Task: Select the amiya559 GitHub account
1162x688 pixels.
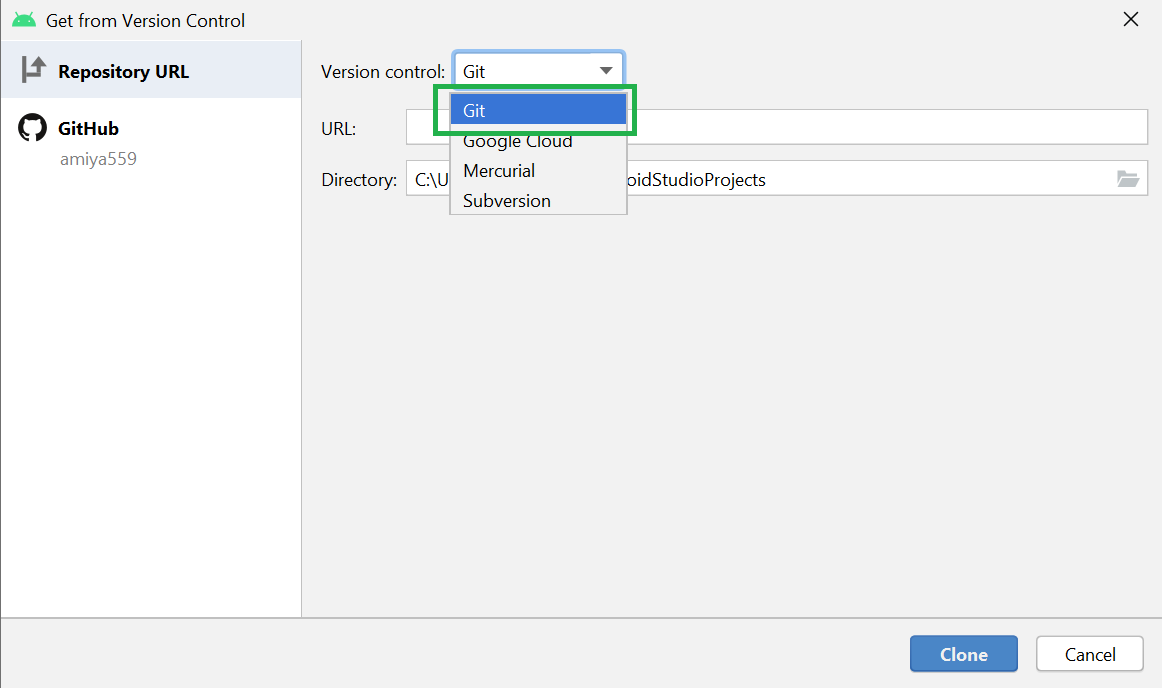Action: (97, 159)
